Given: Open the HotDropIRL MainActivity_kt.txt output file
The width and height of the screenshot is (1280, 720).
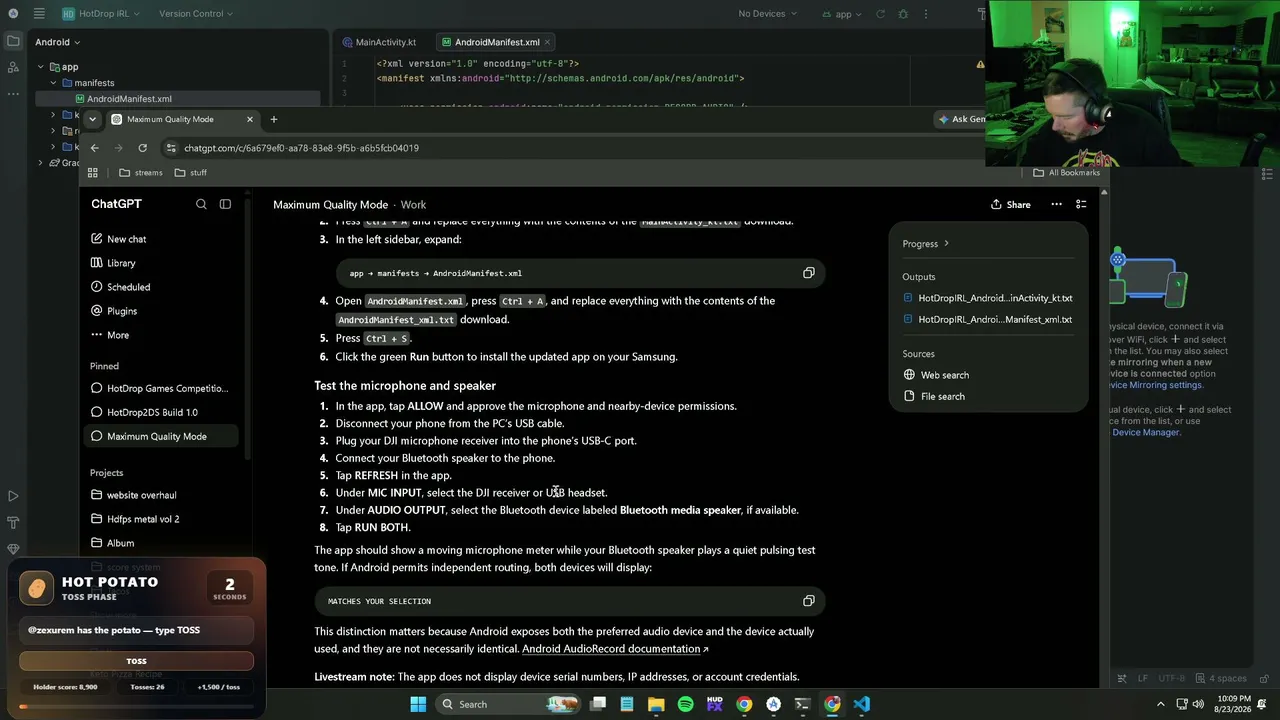Looking at the screenshot, I should point(987,298).
